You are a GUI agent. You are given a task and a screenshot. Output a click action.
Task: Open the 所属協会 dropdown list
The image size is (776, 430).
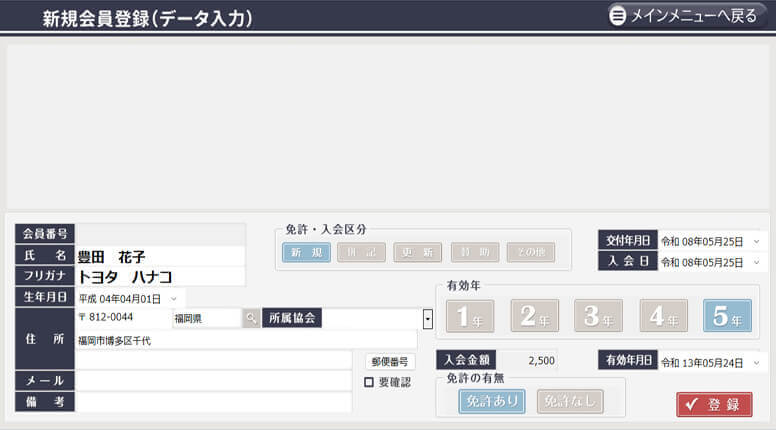[x=428, y=319]
